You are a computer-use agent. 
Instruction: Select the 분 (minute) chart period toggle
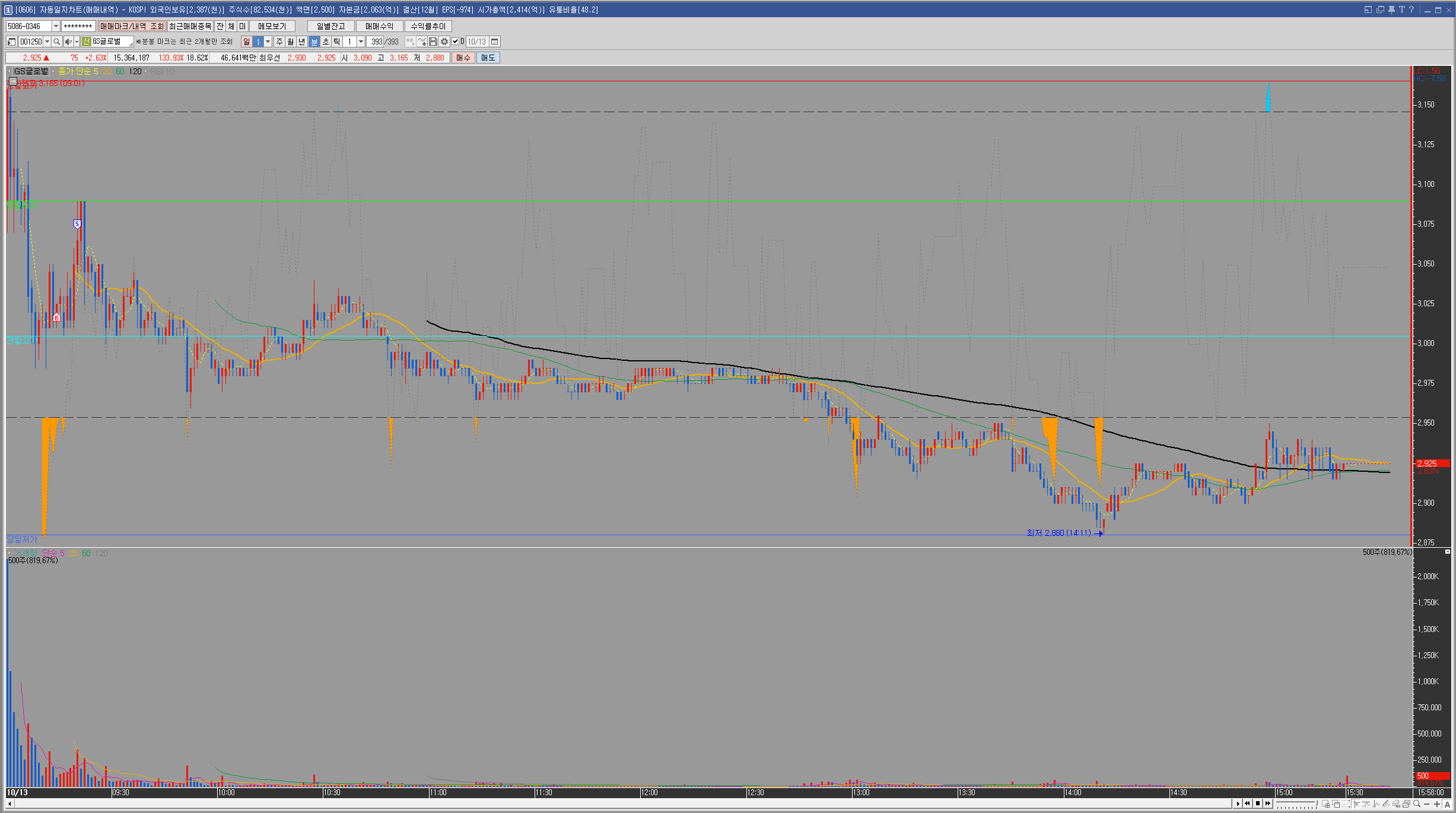tap(314, 42)
